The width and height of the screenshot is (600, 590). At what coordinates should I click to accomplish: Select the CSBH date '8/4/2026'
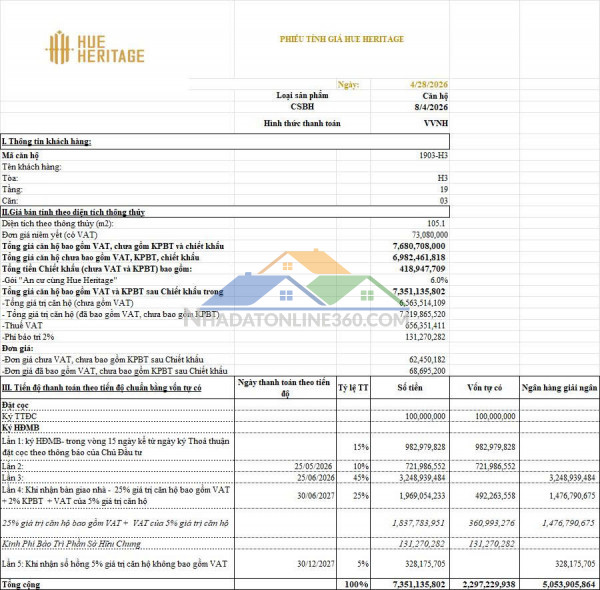point(431,107)
